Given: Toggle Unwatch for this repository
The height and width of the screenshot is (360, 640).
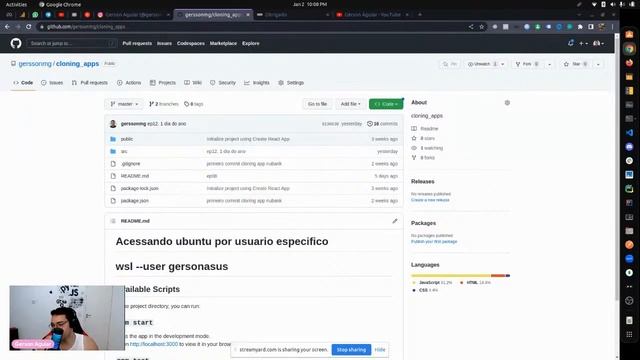Looking at the screenshot, I should 482,64.
